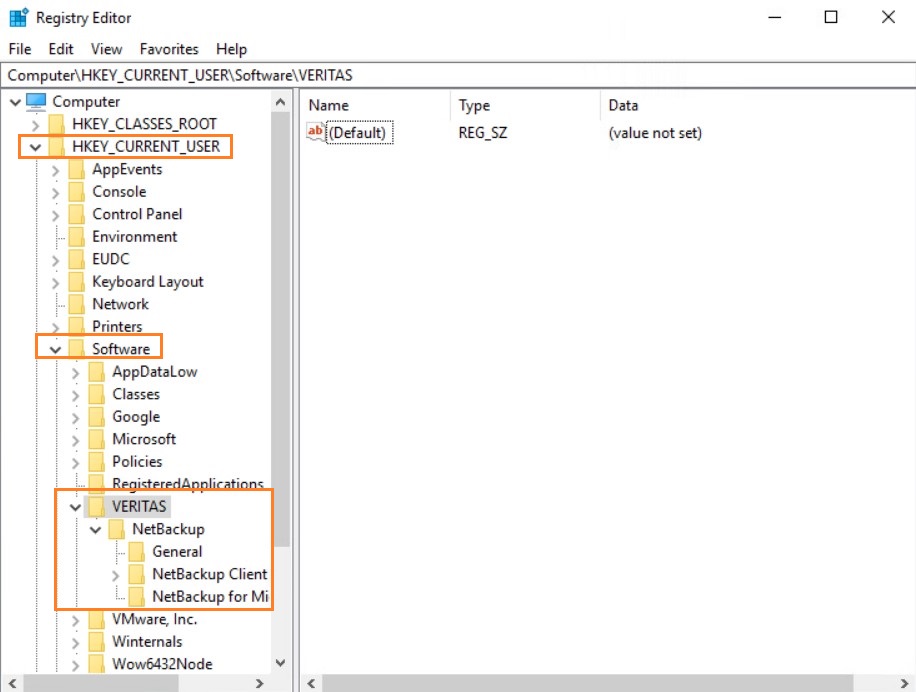Screen dimensions: 916x692
Task: Select the (Default) value name
Action: click(x=359, y=133)
